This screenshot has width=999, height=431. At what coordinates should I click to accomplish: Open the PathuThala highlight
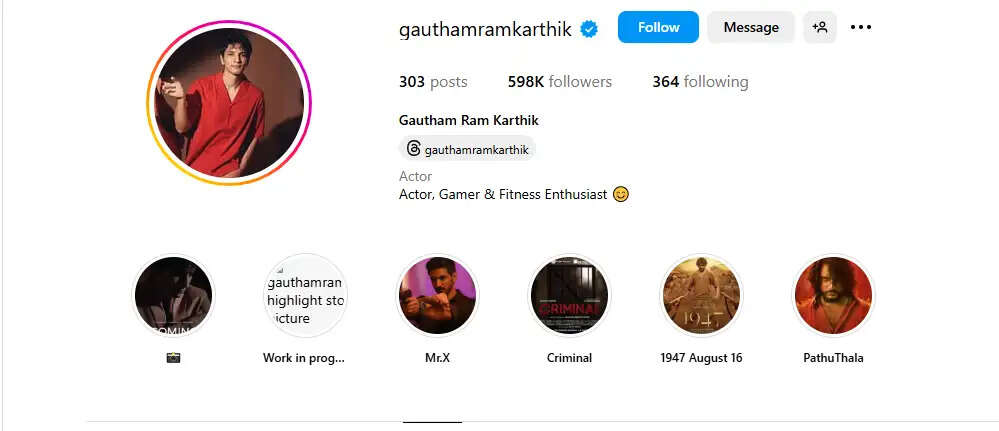833,296
